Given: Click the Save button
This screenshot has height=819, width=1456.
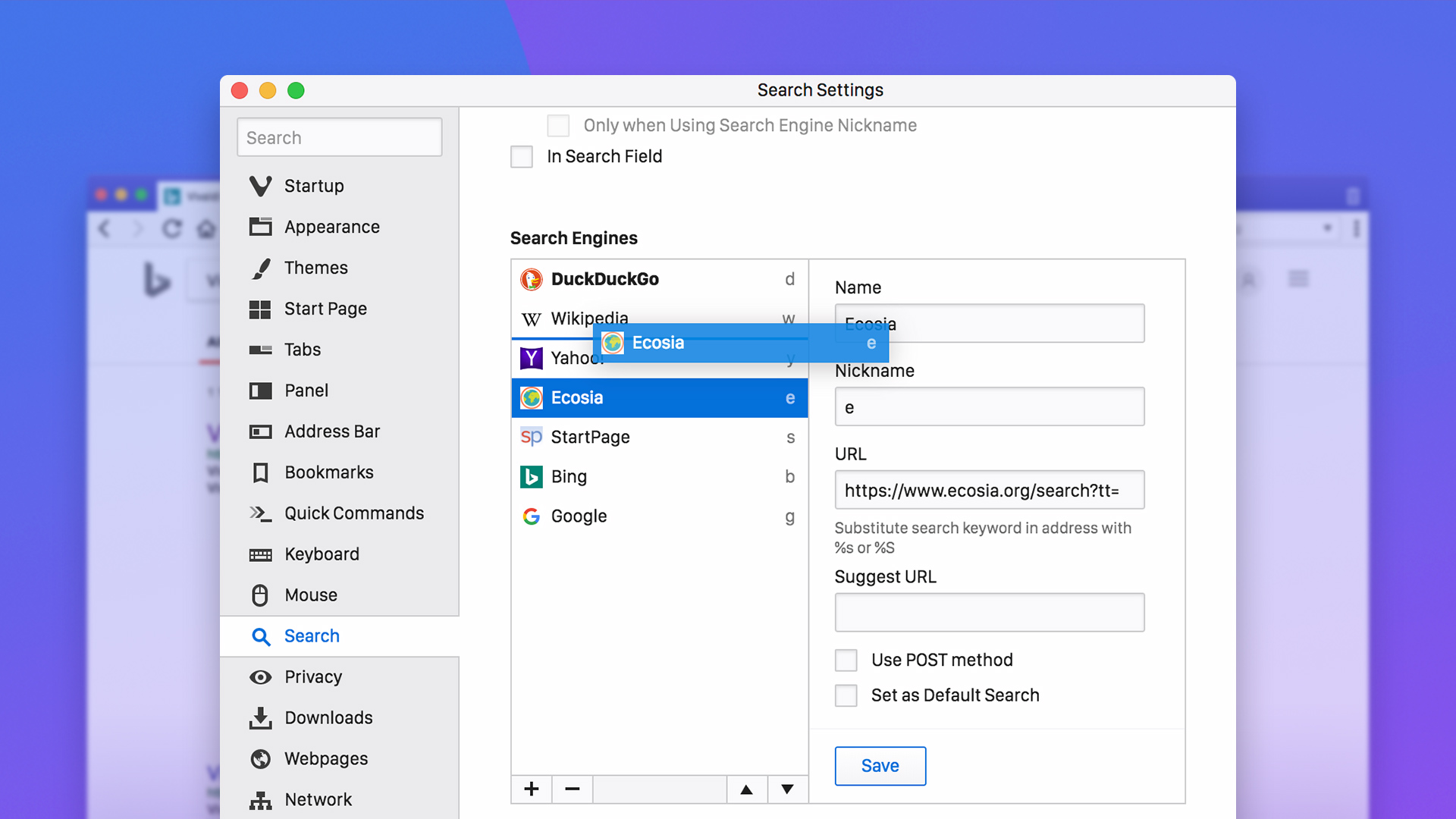Looking at the screenshot, I should 880,766.
